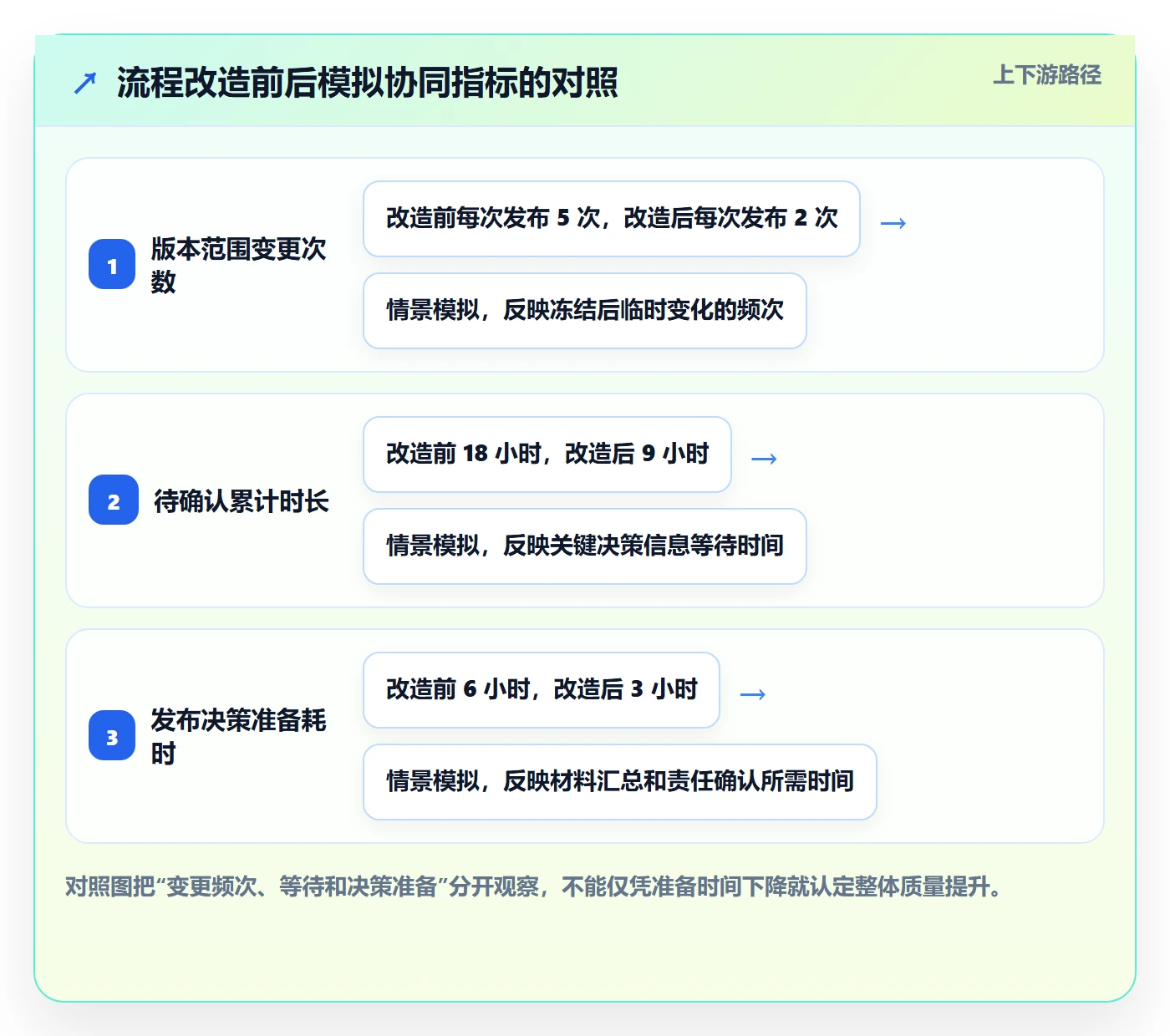
Task: Click arrow after 改造前每次发布 5 次 box
Action: [x=893, y=222]
